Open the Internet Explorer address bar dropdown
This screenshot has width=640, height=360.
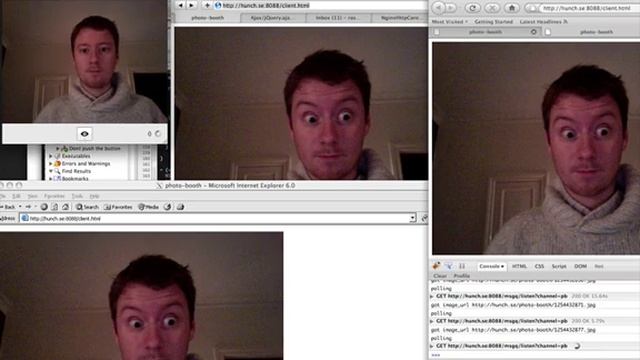click(x=413, y=218)
